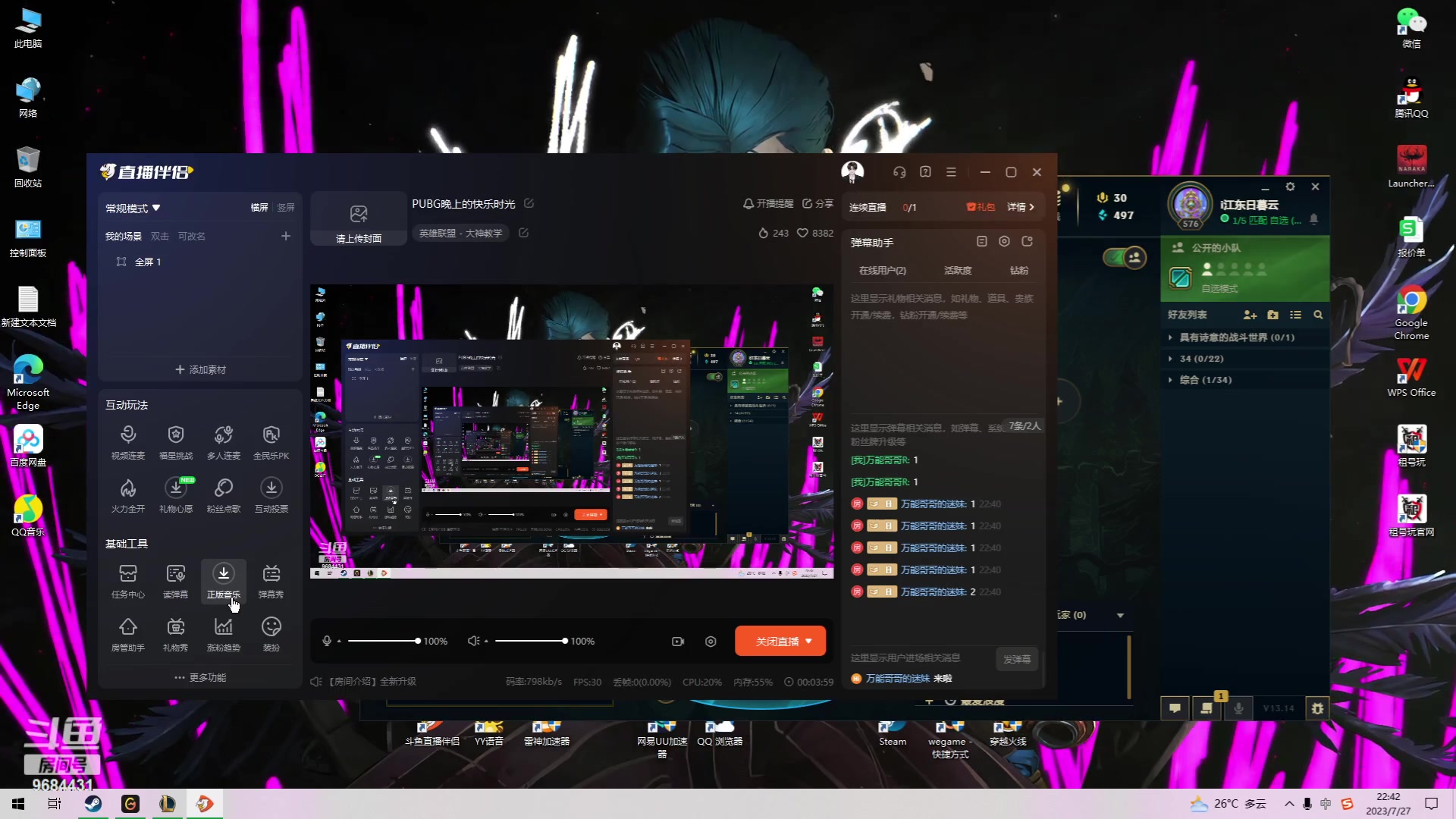Image resolution: width=1456 pixels, height=819 pixels.
Task: Open the 多人连麦 tool
Action: click(x=223, y=442)
